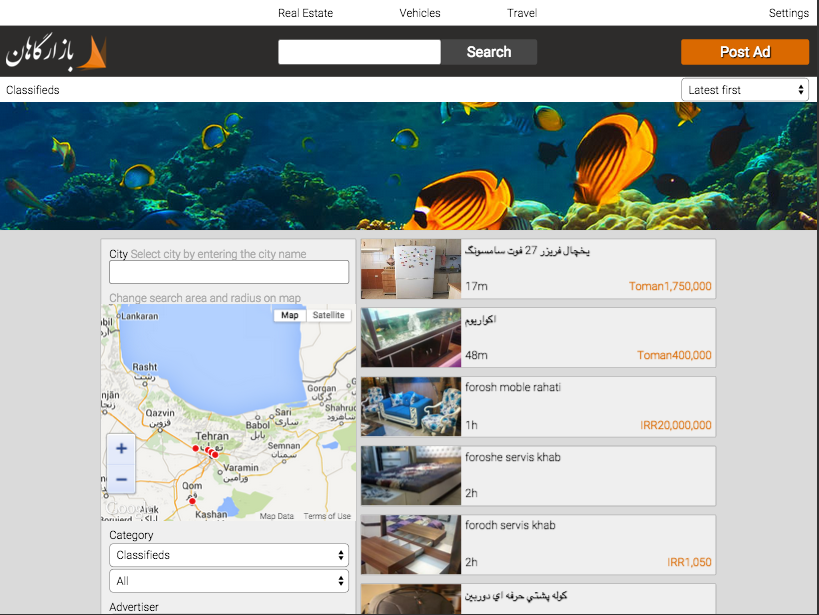The height and width of the screenshot is (615, 819).
Task: Open the Latest first sort dropdown
Action: (745, 90)
